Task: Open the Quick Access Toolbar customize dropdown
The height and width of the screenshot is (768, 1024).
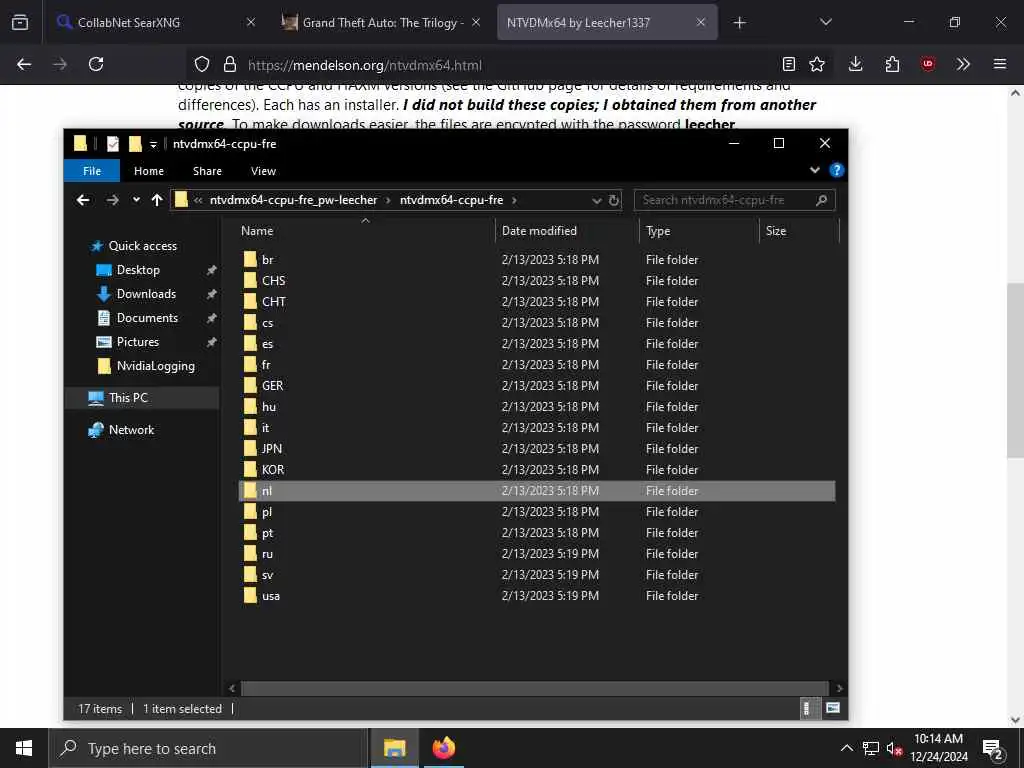Action: pos(153,144)
